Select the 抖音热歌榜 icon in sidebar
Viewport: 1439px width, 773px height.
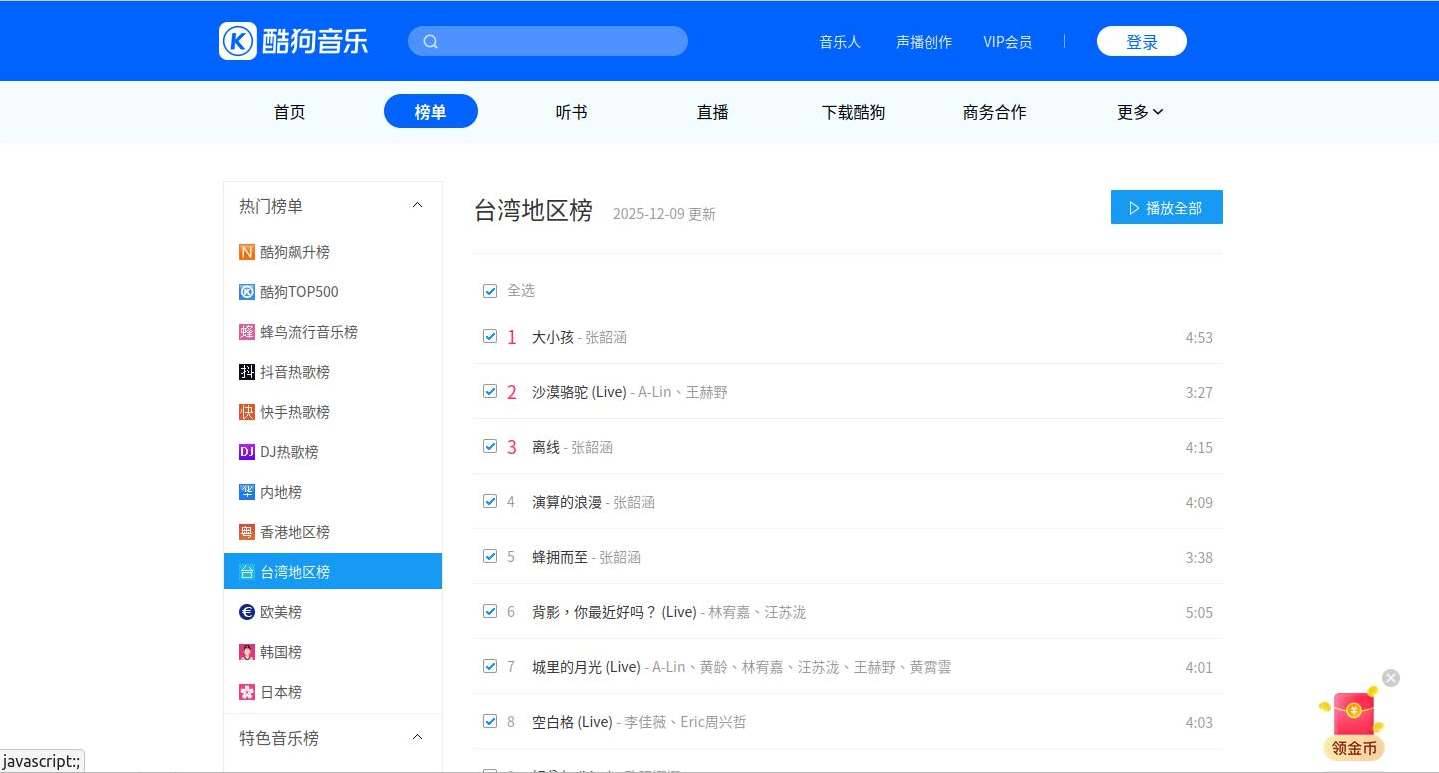coord(247,372)
